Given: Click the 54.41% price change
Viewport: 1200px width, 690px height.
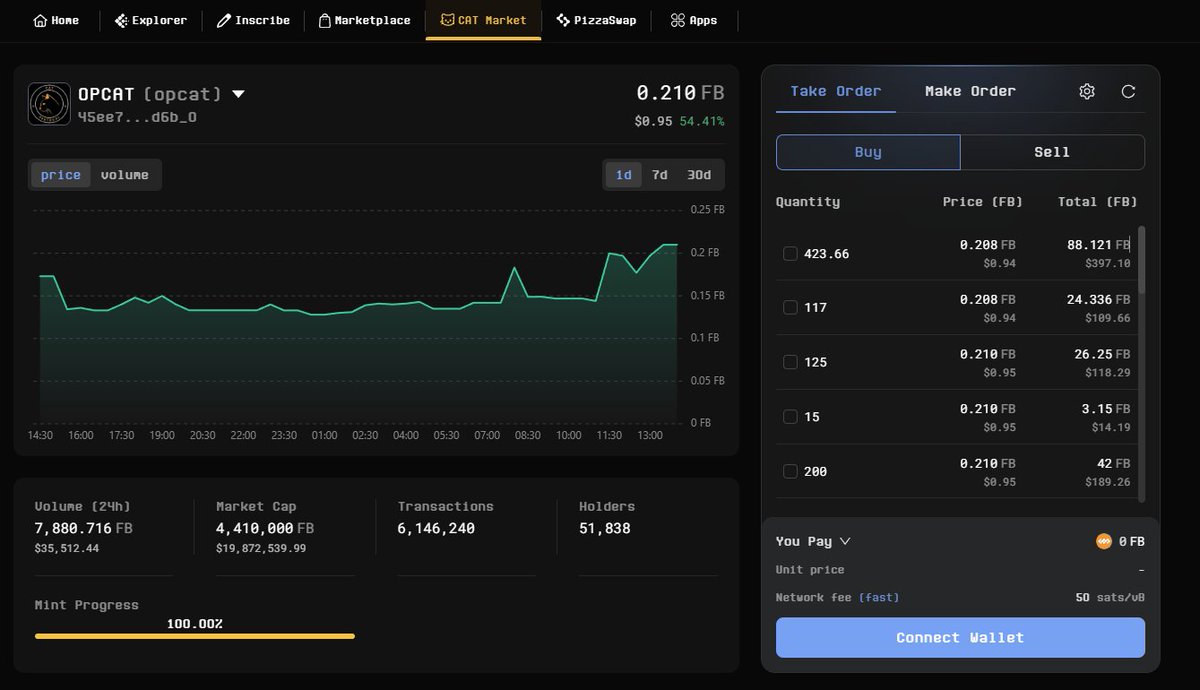Looking at the screenshot, I should click(702, 121).
